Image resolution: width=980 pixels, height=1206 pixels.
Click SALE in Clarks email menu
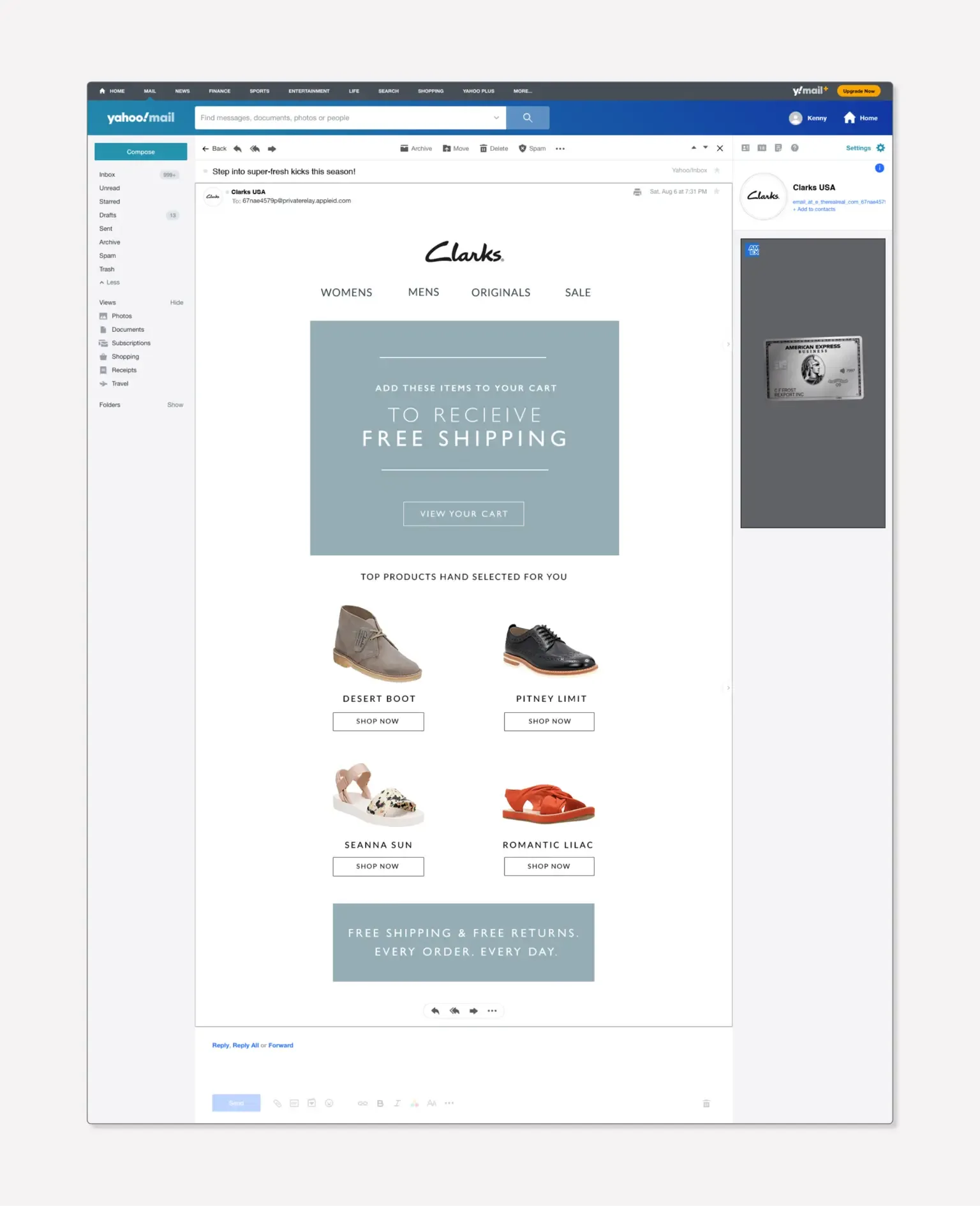pyautogui.click(x=578, y=293)
